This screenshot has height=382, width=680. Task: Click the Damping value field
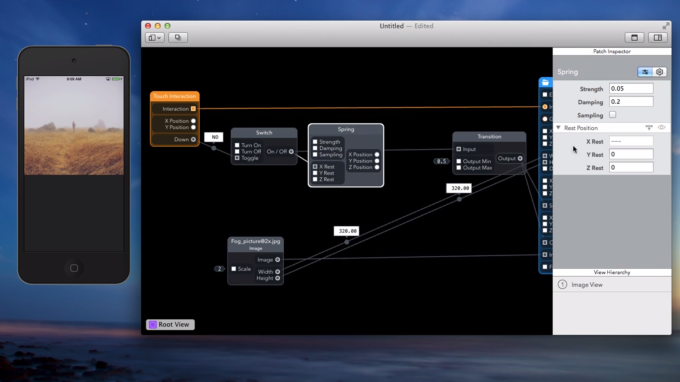(x=631, y=101)
